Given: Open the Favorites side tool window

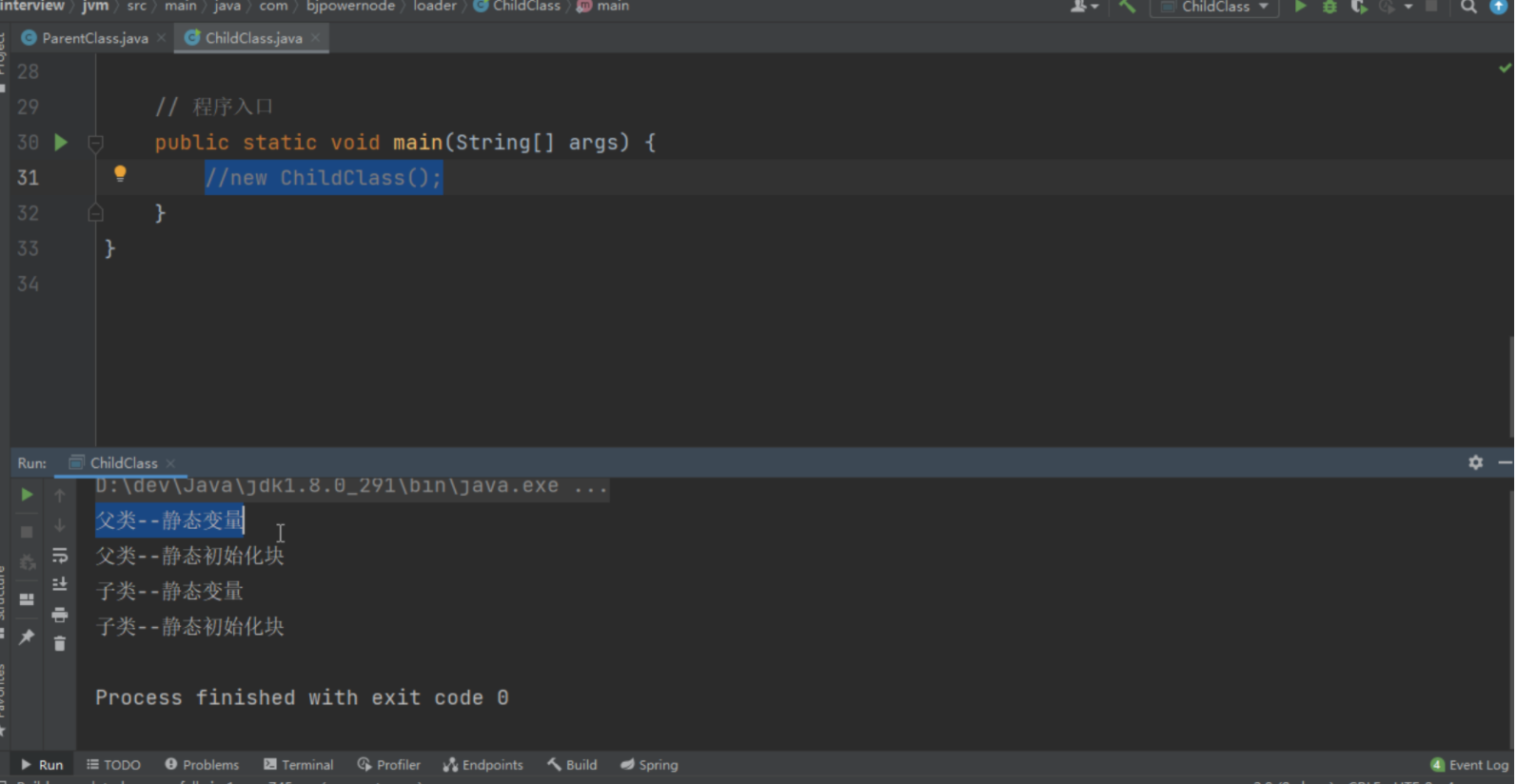Looking at the screenshot, I should [3, 699].
